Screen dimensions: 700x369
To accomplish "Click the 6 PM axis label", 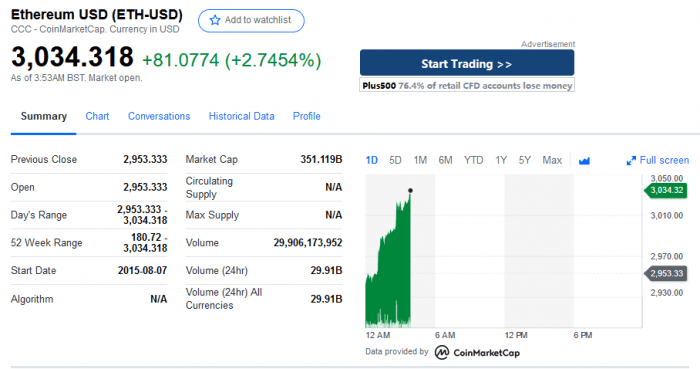I will [583, 335].
